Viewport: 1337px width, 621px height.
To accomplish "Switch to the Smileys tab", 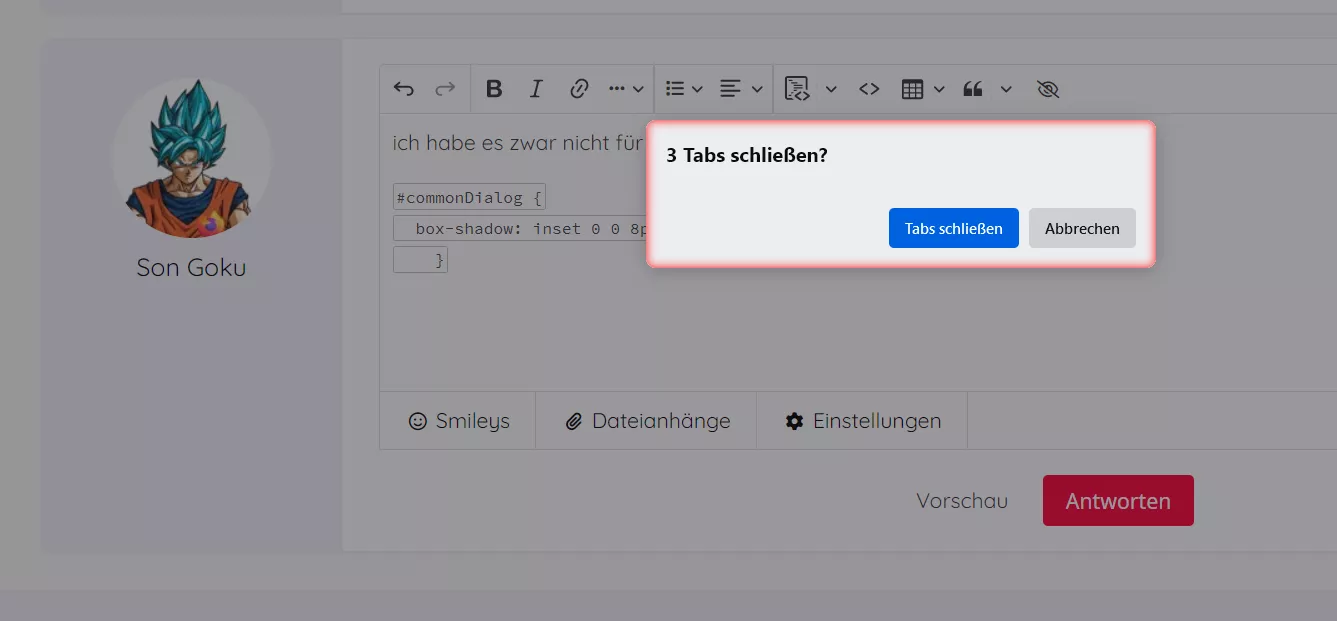I will click(459, 421).
